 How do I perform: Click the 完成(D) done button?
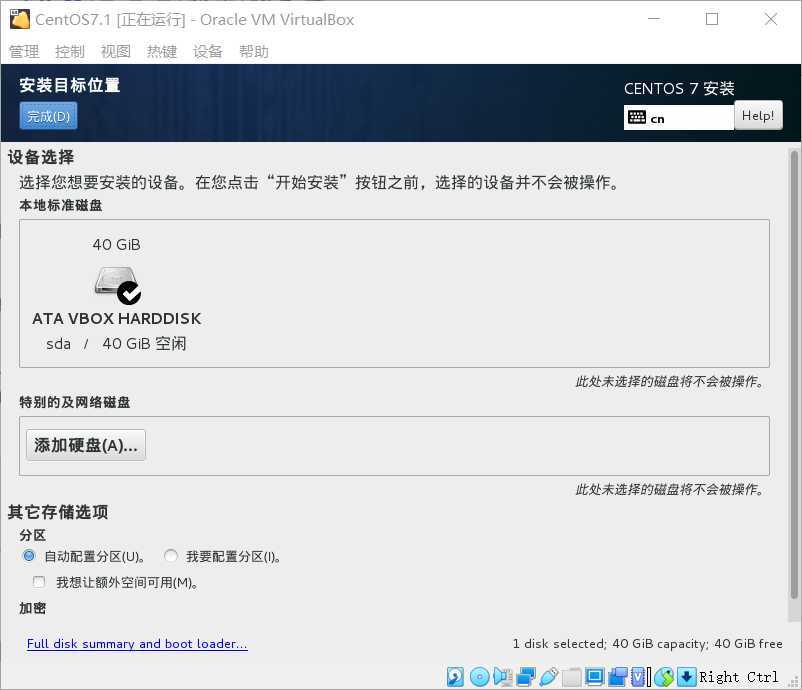tap(49, 116)
